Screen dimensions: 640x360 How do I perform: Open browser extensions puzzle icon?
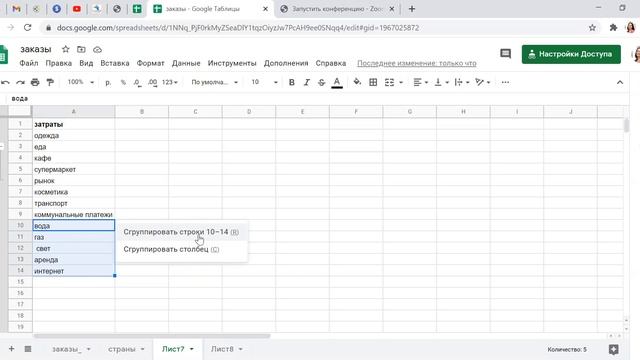613,28
